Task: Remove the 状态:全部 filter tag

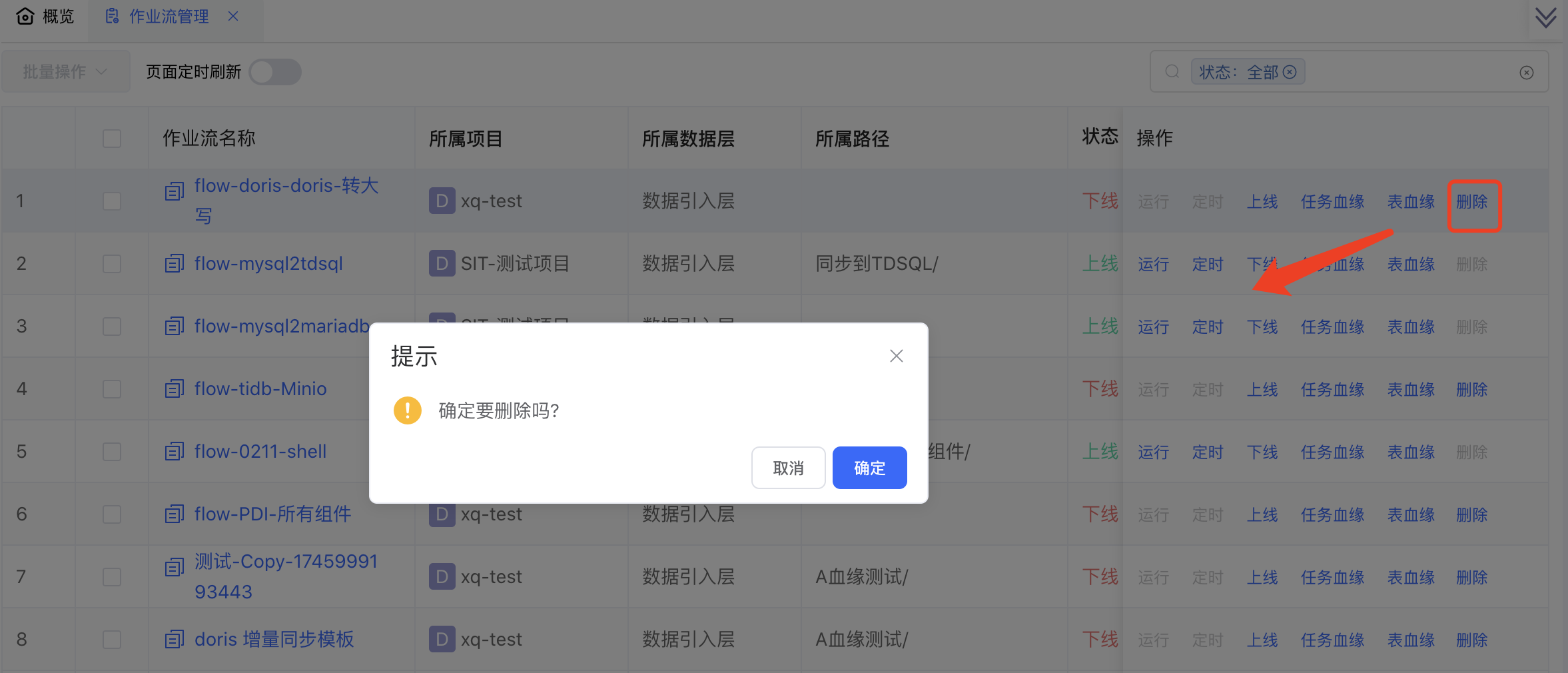Action: click(x=1291, y=71)
